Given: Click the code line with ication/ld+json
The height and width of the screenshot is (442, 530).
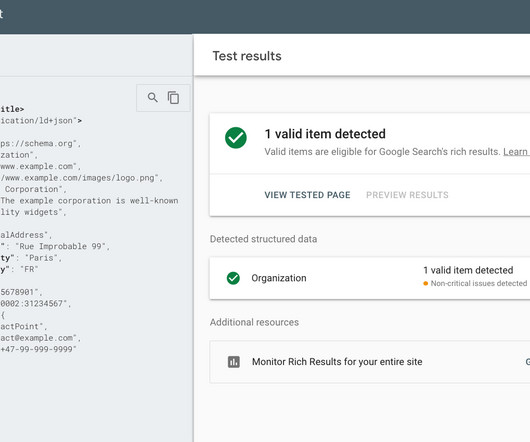Looking at the screenshot, I should pyautogui.click(x=41, y=121).
